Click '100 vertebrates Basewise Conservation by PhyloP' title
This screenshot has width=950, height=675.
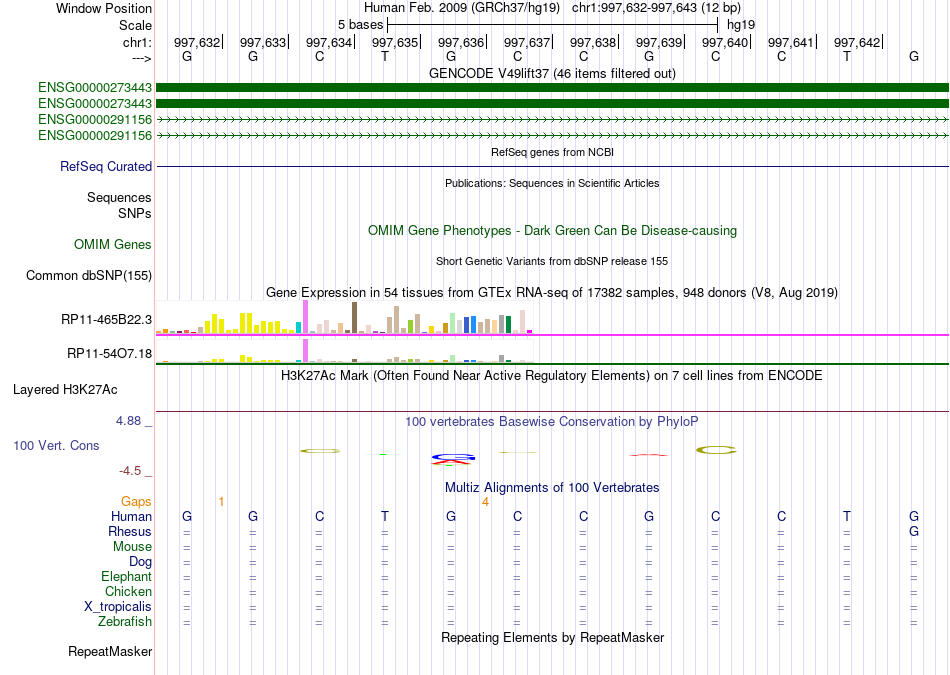pyautogui.click(x=552, y=421)
